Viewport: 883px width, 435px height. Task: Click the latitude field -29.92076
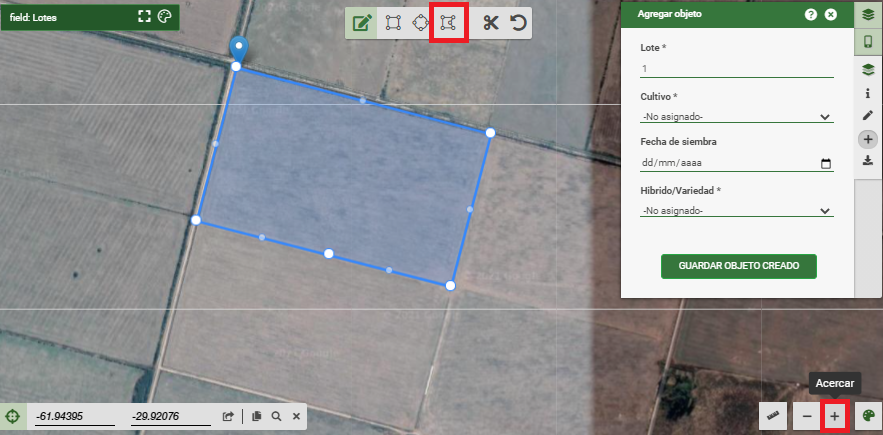coord(171,417)
